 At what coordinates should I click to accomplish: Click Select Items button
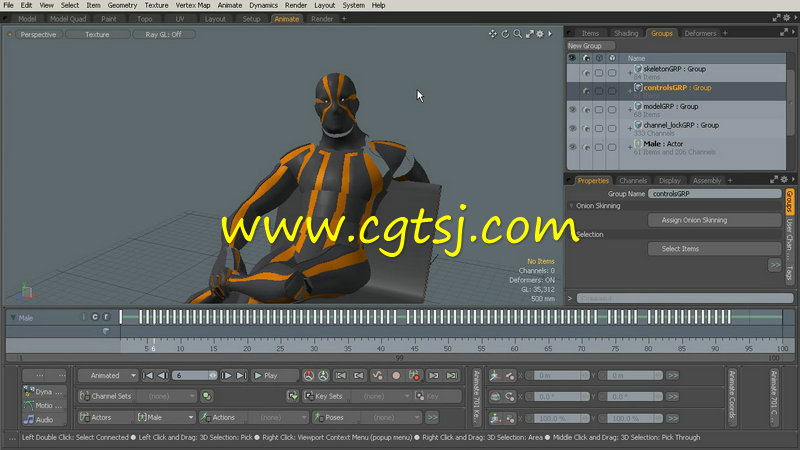[x=714, y=248]
